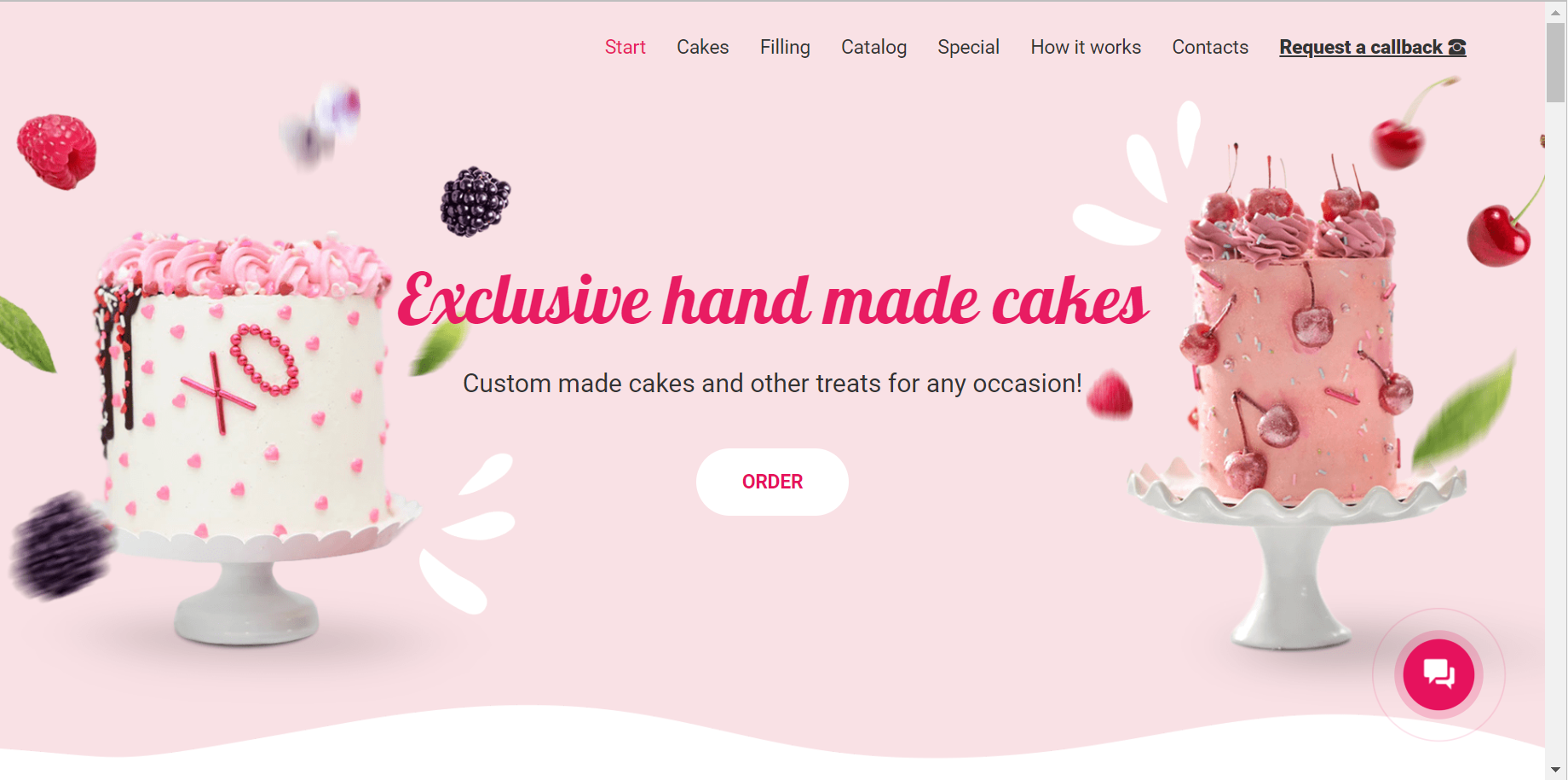Go to the Filling section
1568x780 pixels.
[785, 48]
